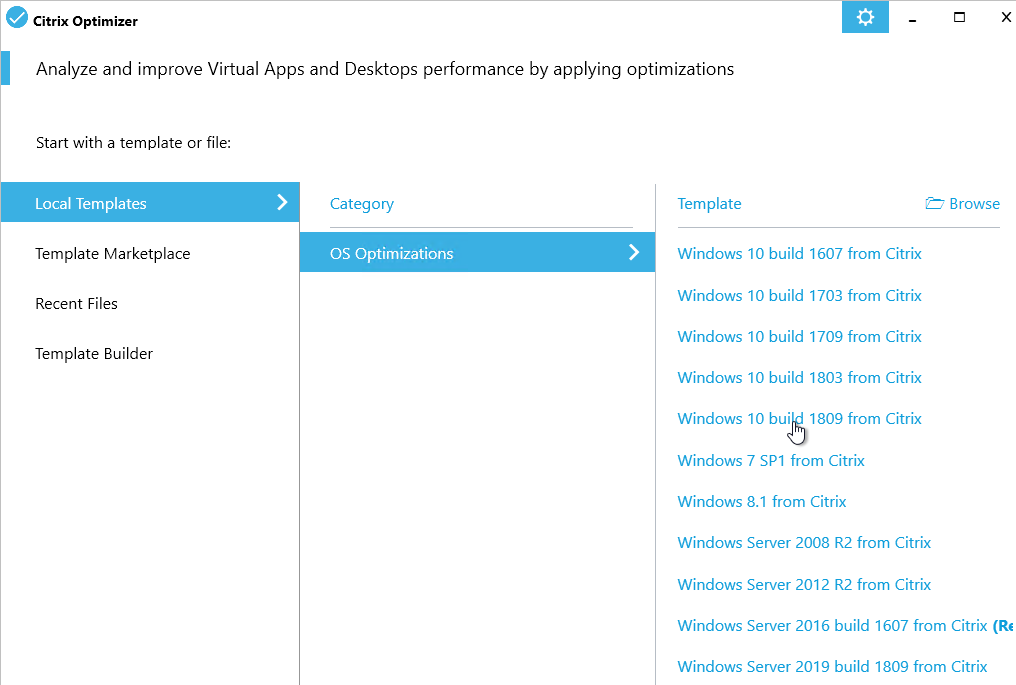Click the Category column header

(362, 203)
